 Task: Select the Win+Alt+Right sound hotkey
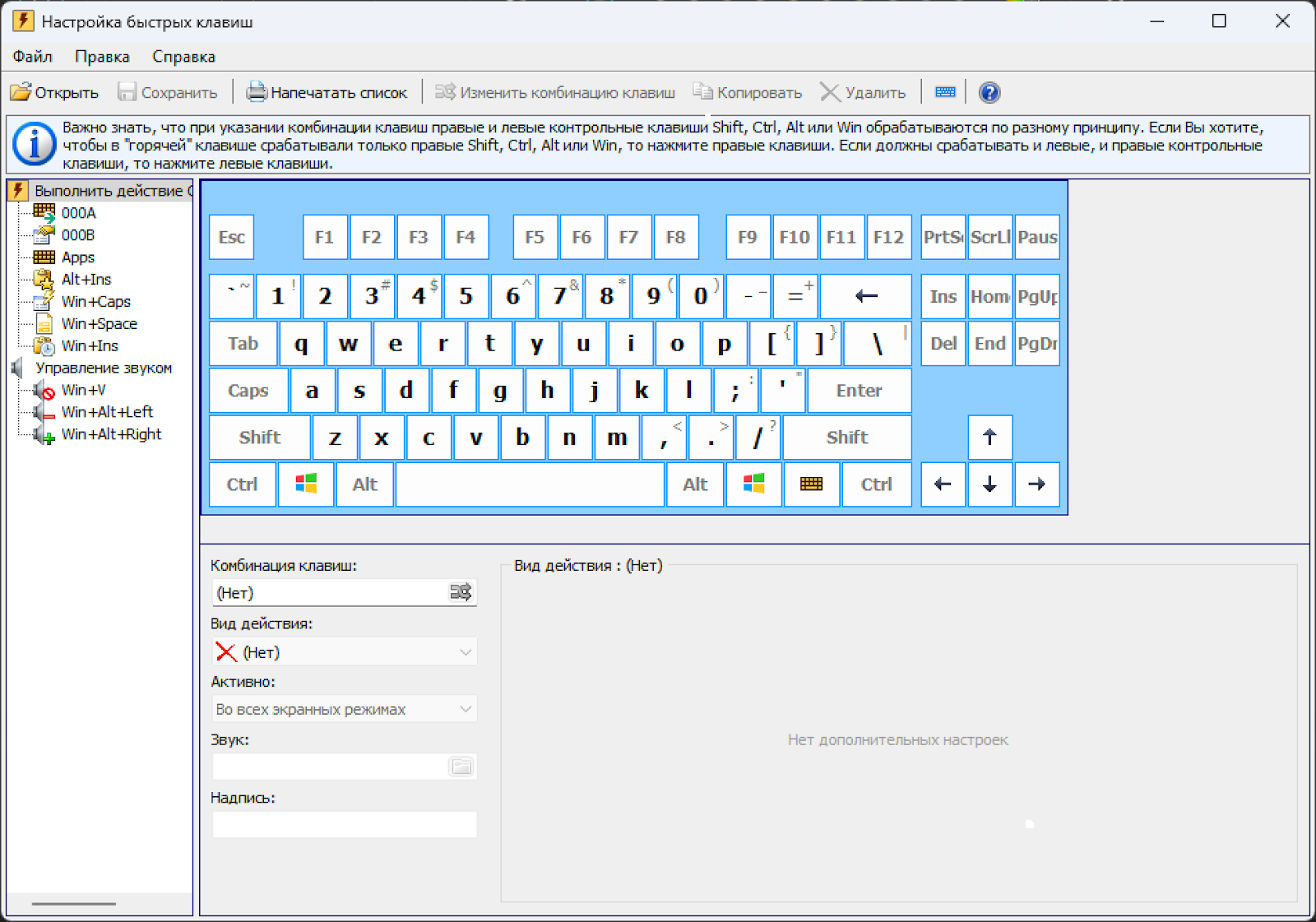[111, 433]
